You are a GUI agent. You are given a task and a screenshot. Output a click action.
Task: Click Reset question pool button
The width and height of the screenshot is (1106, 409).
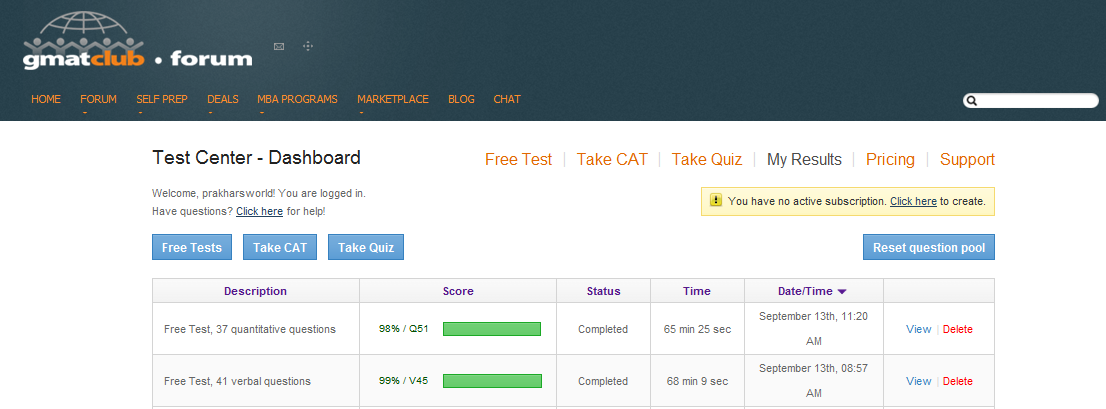[929, 248]
